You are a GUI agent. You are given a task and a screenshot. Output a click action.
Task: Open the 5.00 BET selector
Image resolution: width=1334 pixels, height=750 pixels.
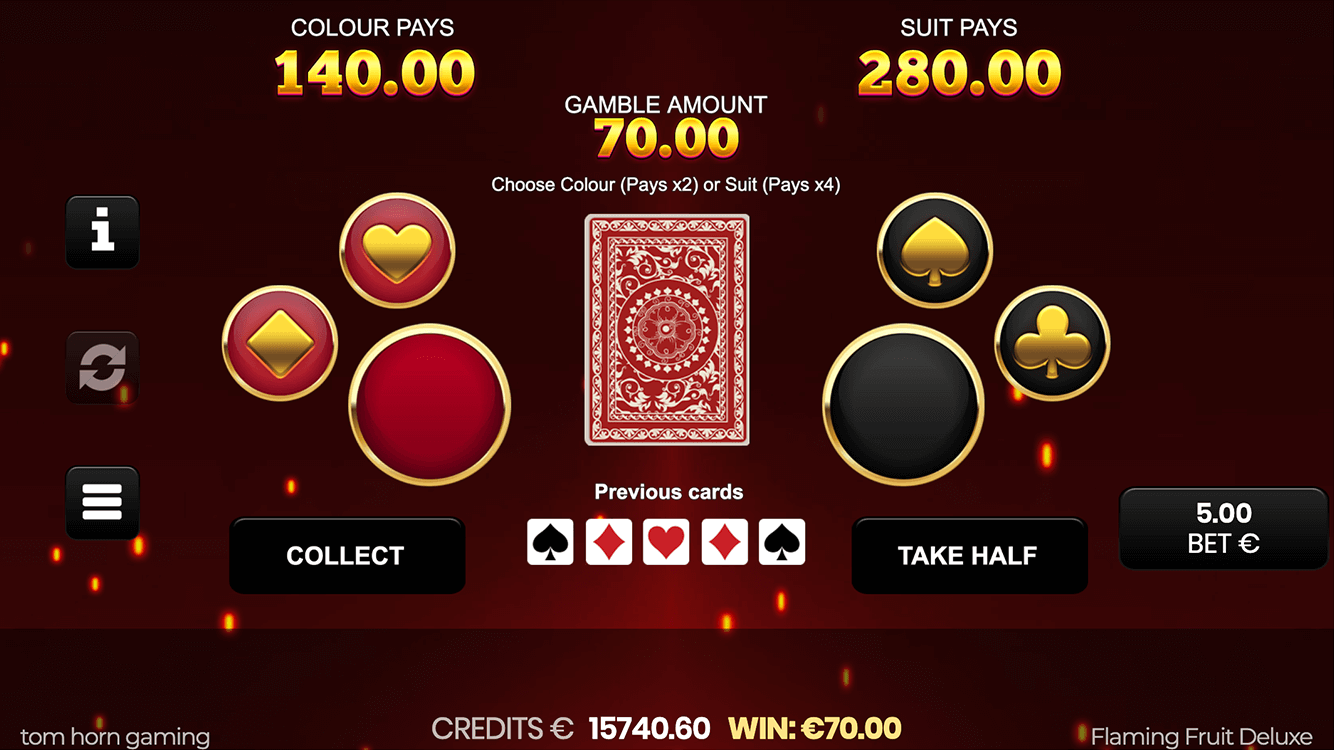pyautogui.click(x=1224, y=528)
